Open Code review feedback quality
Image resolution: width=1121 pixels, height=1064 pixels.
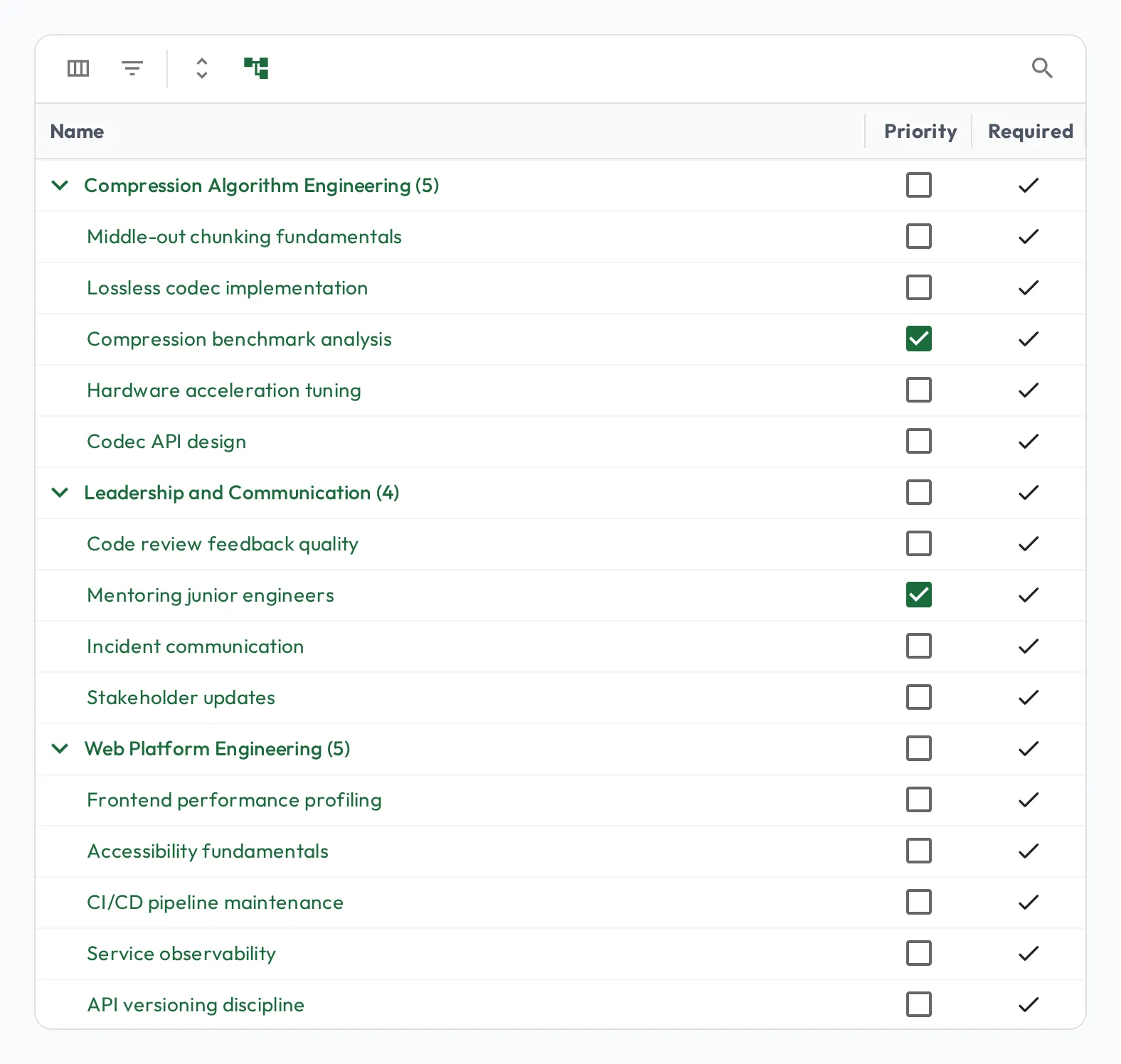coord(223,544)
